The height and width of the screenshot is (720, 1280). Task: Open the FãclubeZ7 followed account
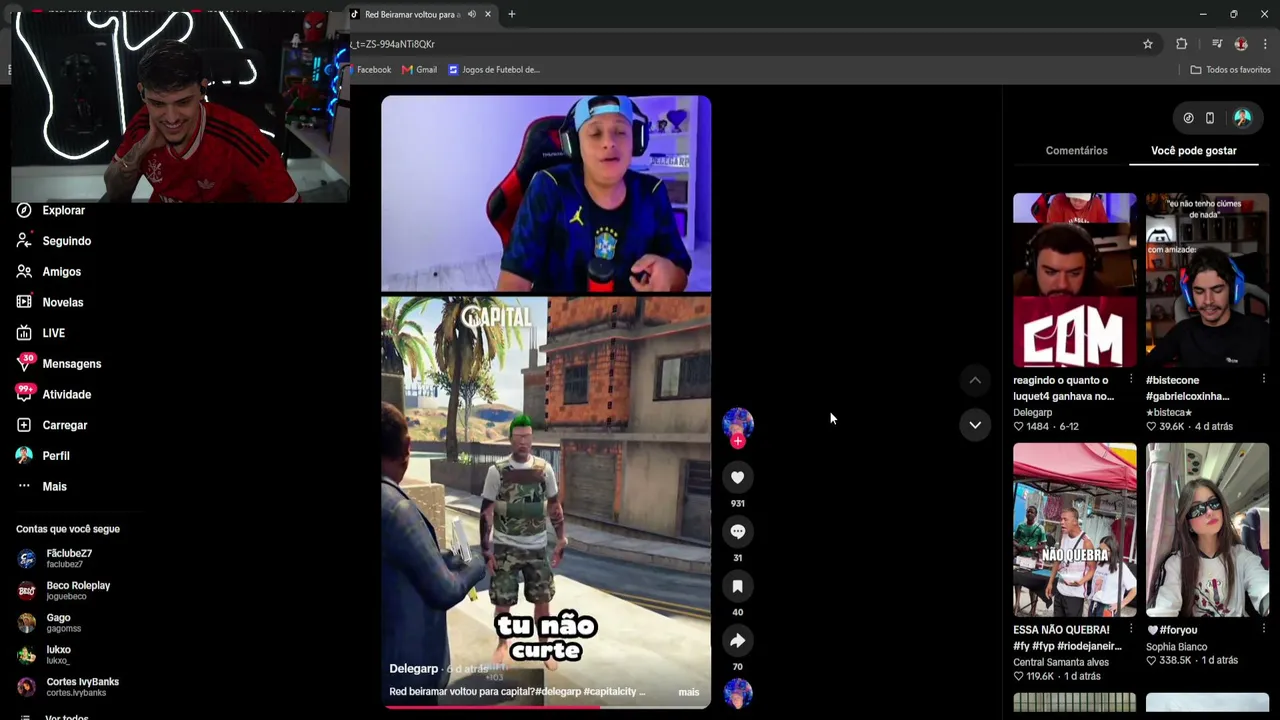[x=68, y=558]
